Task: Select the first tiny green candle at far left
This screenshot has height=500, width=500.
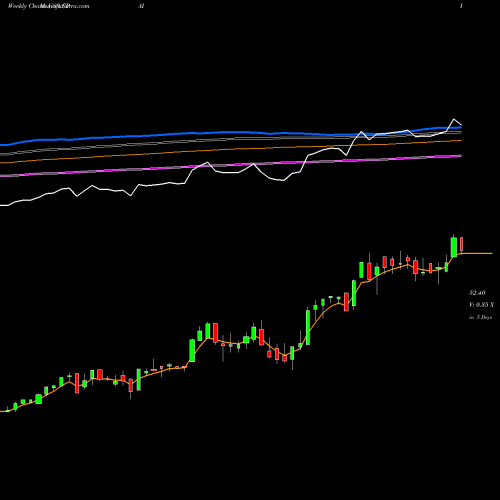Action: 8,411
